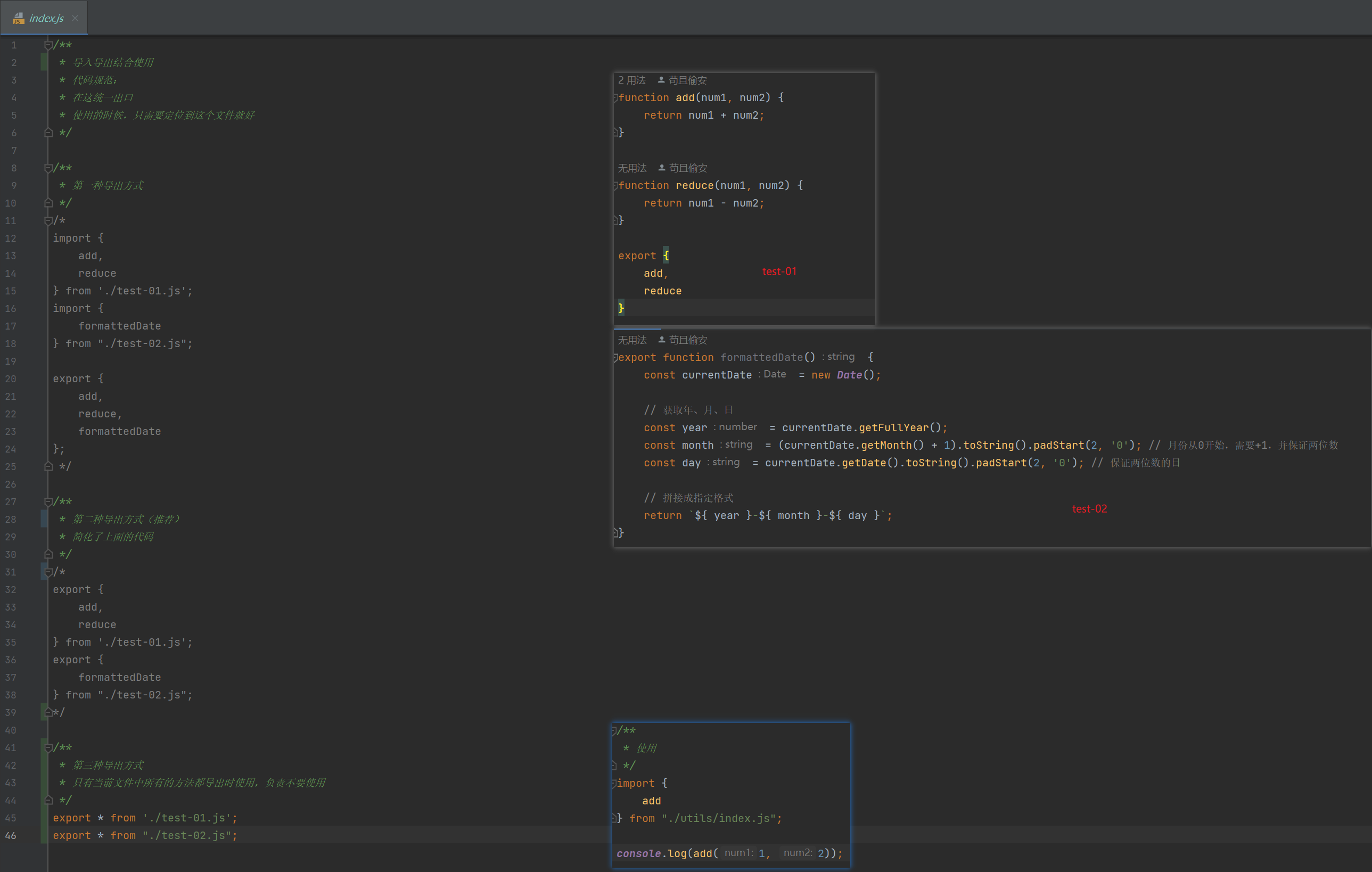Screen dimensions: 1372x872
Task: Click the author name above add function
Action: 687,80
